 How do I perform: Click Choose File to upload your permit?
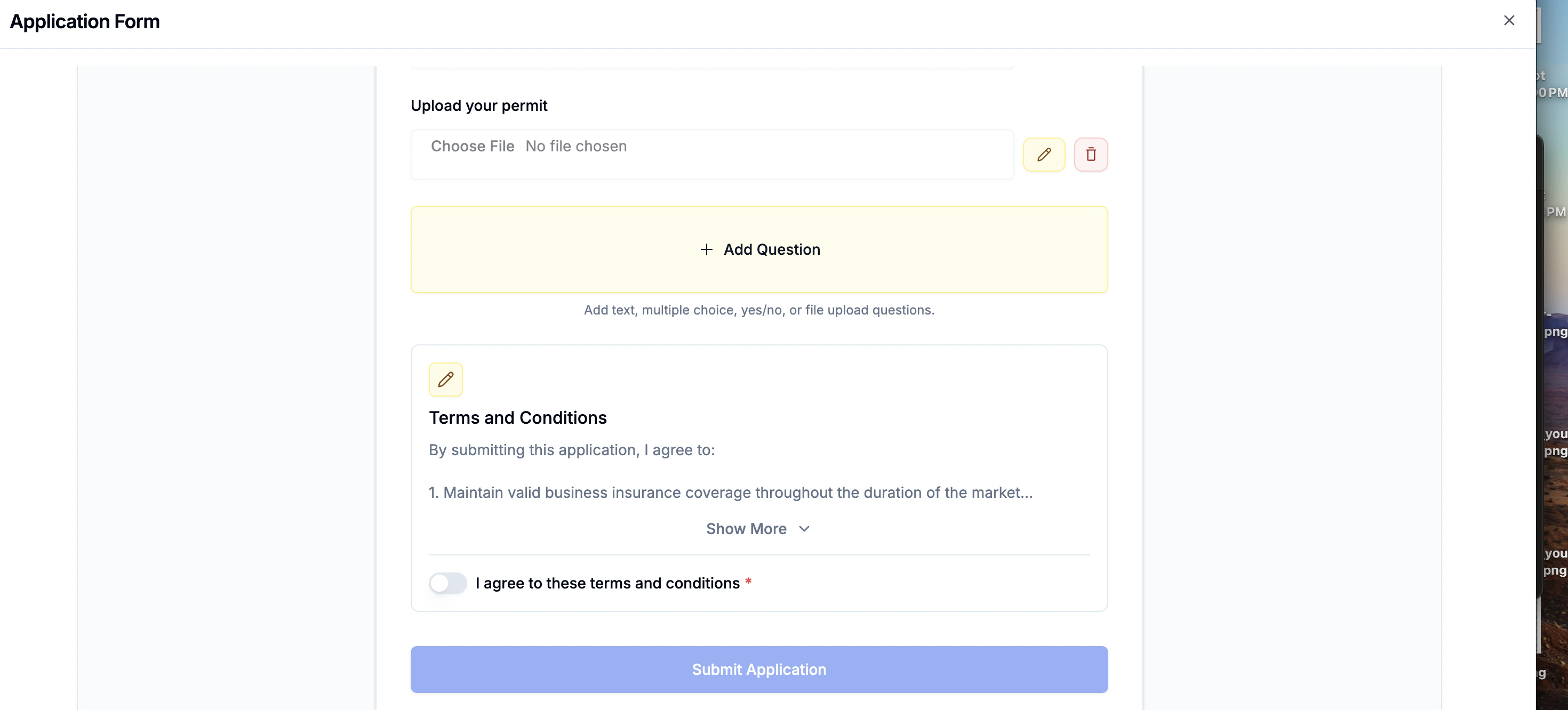473,146
